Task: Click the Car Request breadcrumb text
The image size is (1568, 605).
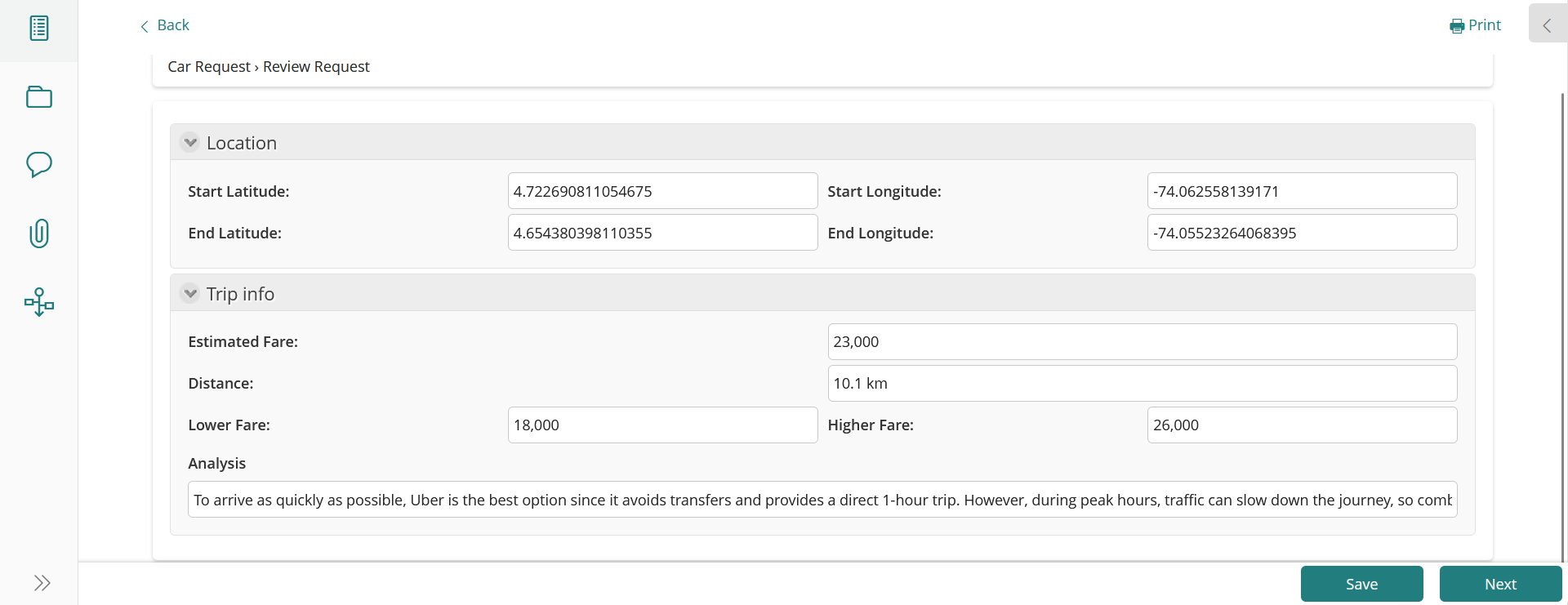Action: tap(209, 67)
